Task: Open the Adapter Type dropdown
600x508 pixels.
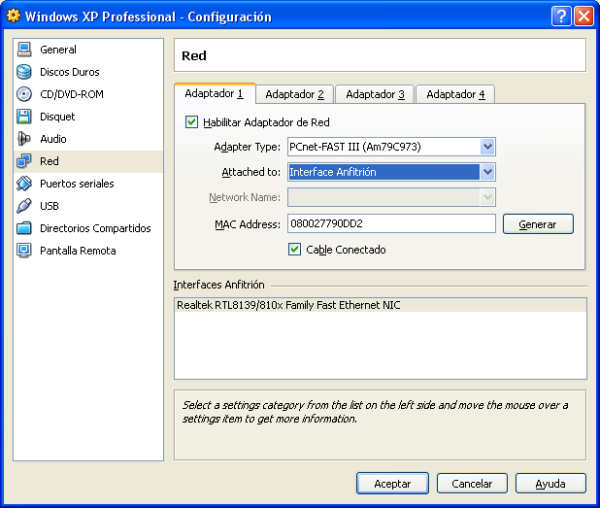Action: 487,147
